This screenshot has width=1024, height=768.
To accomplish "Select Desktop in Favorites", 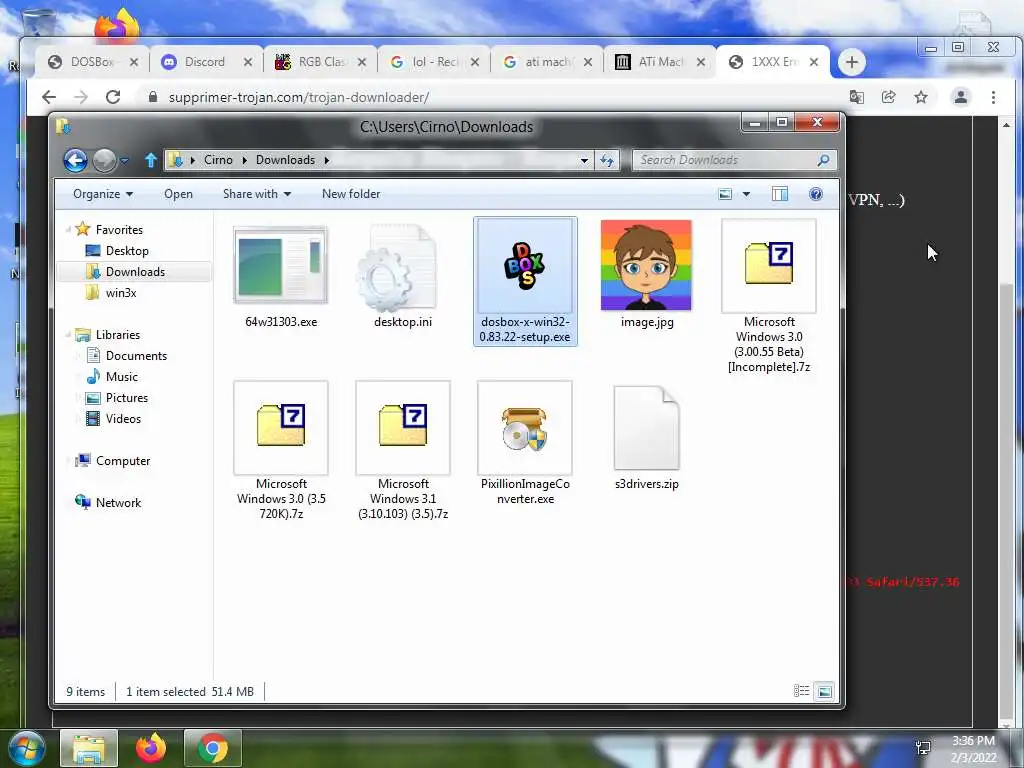I will pos(127,251).
